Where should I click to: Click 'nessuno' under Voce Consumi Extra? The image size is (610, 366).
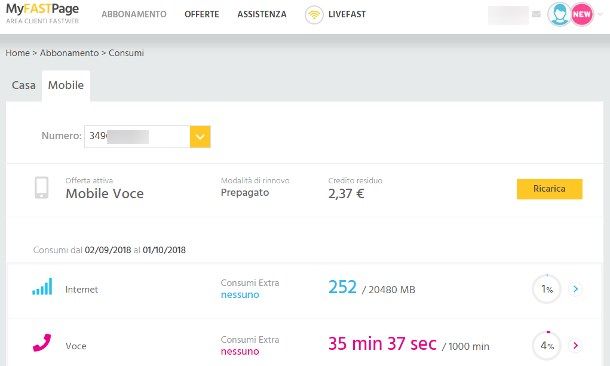[240, 352]
